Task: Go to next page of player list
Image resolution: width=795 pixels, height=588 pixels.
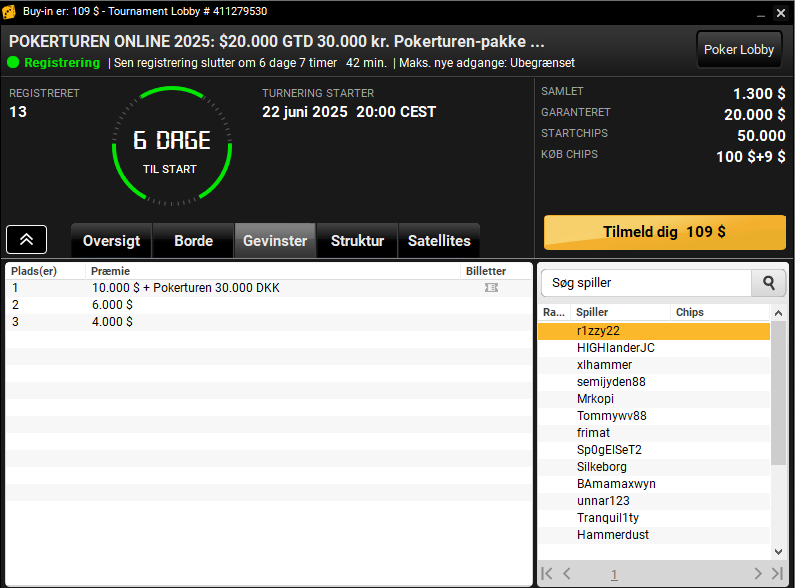Action: [x=758, y=574]
